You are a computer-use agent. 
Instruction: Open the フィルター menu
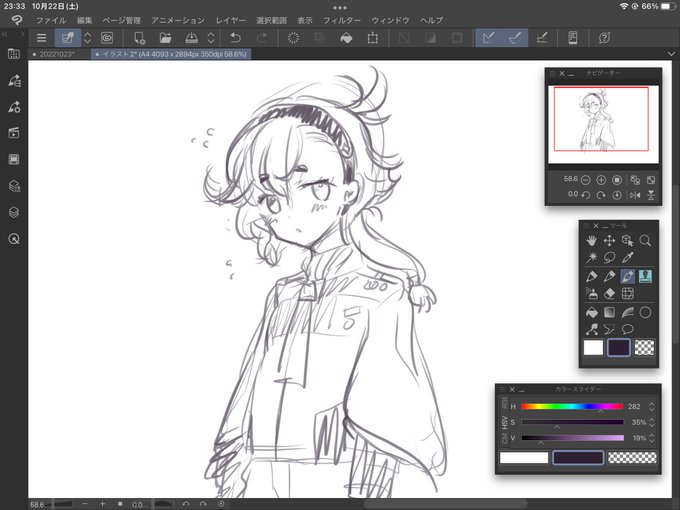click(x=342, y=20)
